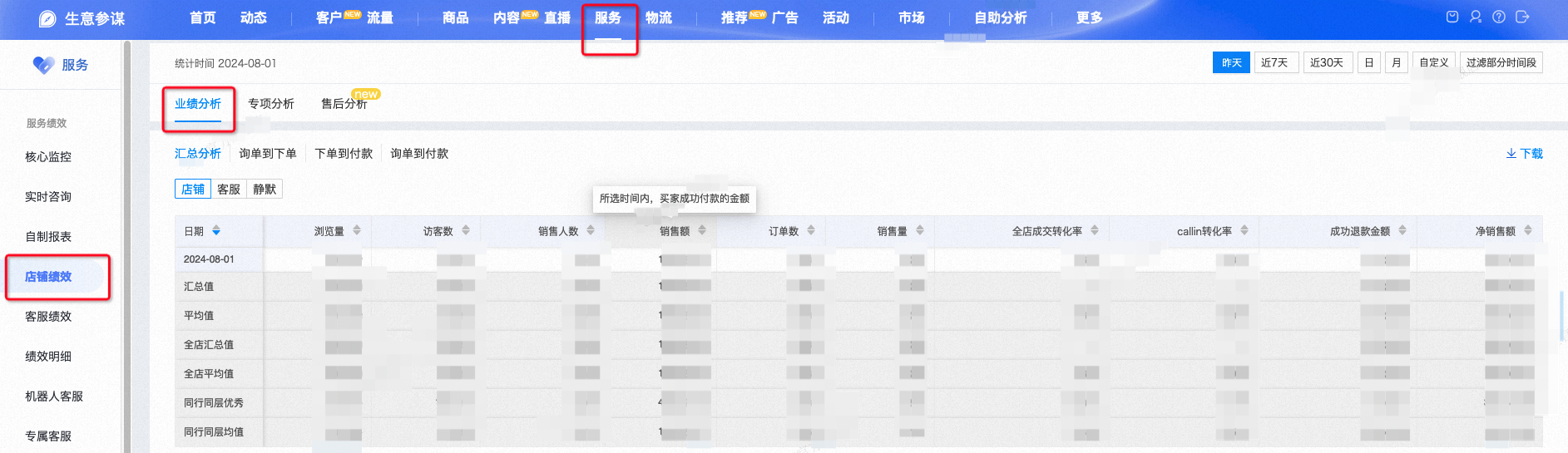Viewport: 1568px width, 453px height.
Task: Open the help question-mark icon
Action: point(1499,17)
